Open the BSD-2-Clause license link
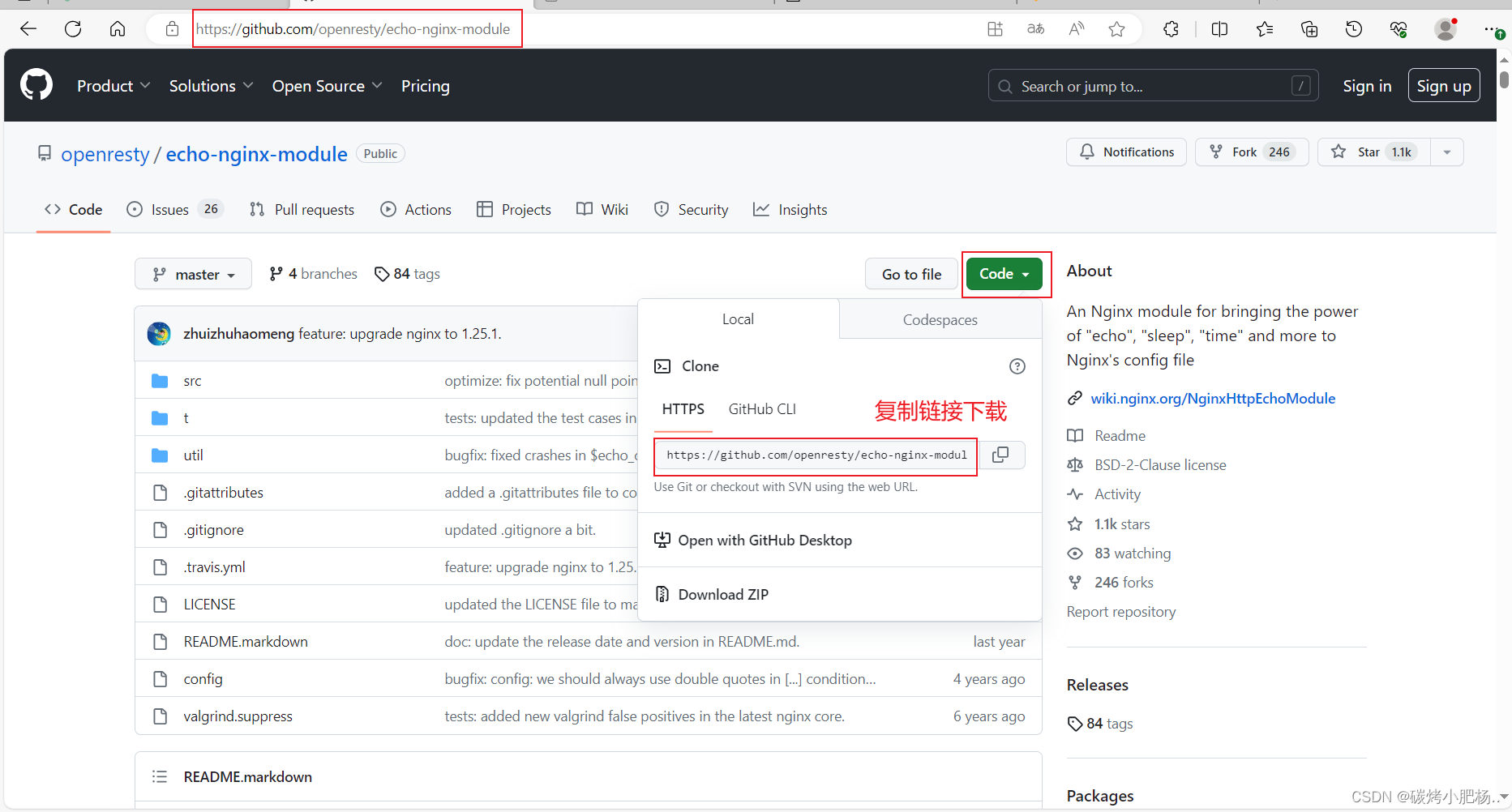Screen dimensions: 1512x812 coord(1160,465)
